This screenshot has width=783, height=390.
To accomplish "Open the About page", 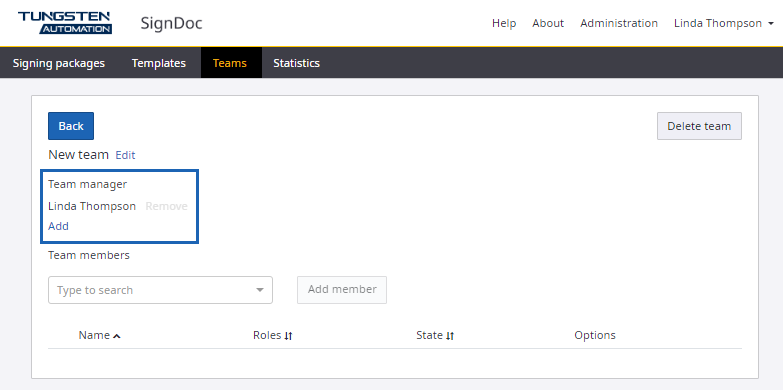I will click(548, 23).
